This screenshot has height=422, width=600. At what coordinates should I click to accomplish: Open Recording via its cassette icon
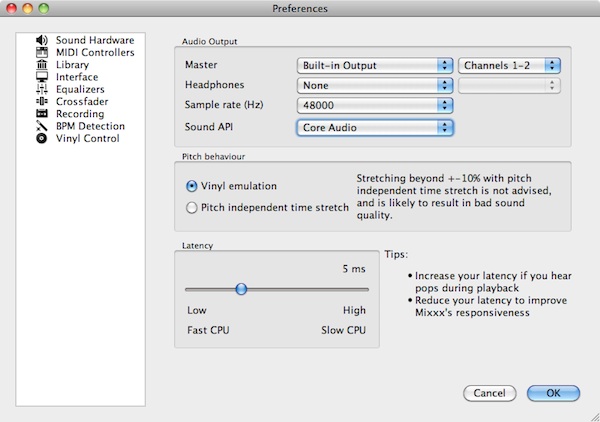point(42,114)
